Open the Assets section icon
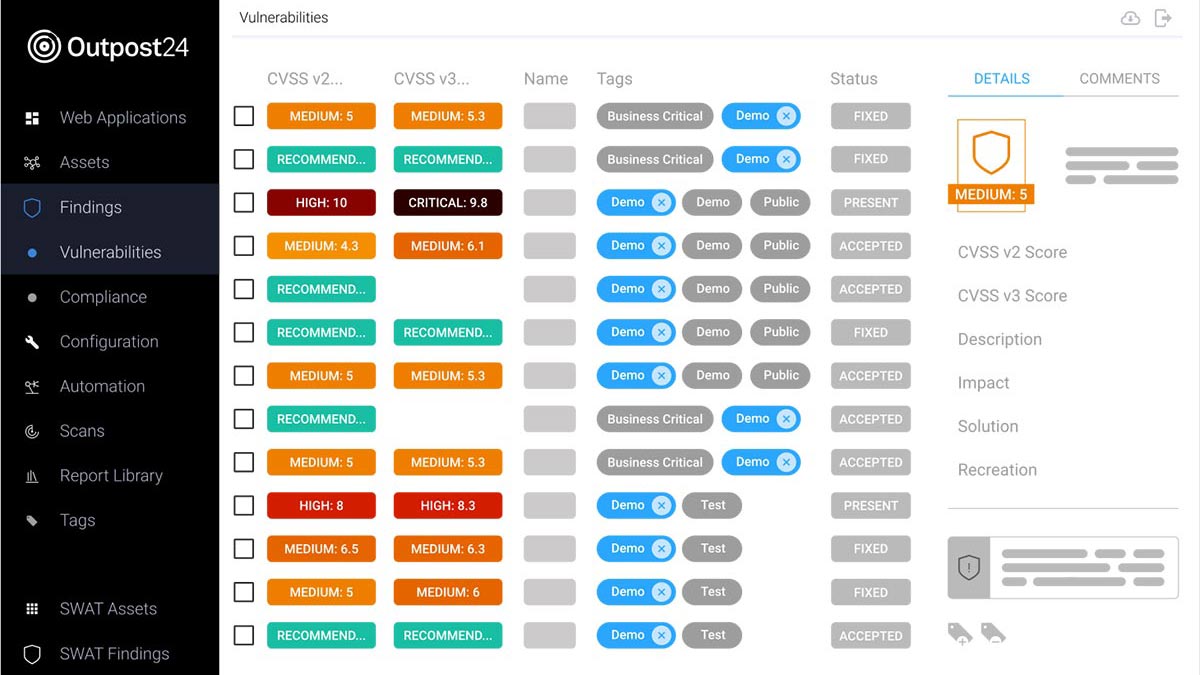Screen dimensions: 1200x675 coord(32,163)
